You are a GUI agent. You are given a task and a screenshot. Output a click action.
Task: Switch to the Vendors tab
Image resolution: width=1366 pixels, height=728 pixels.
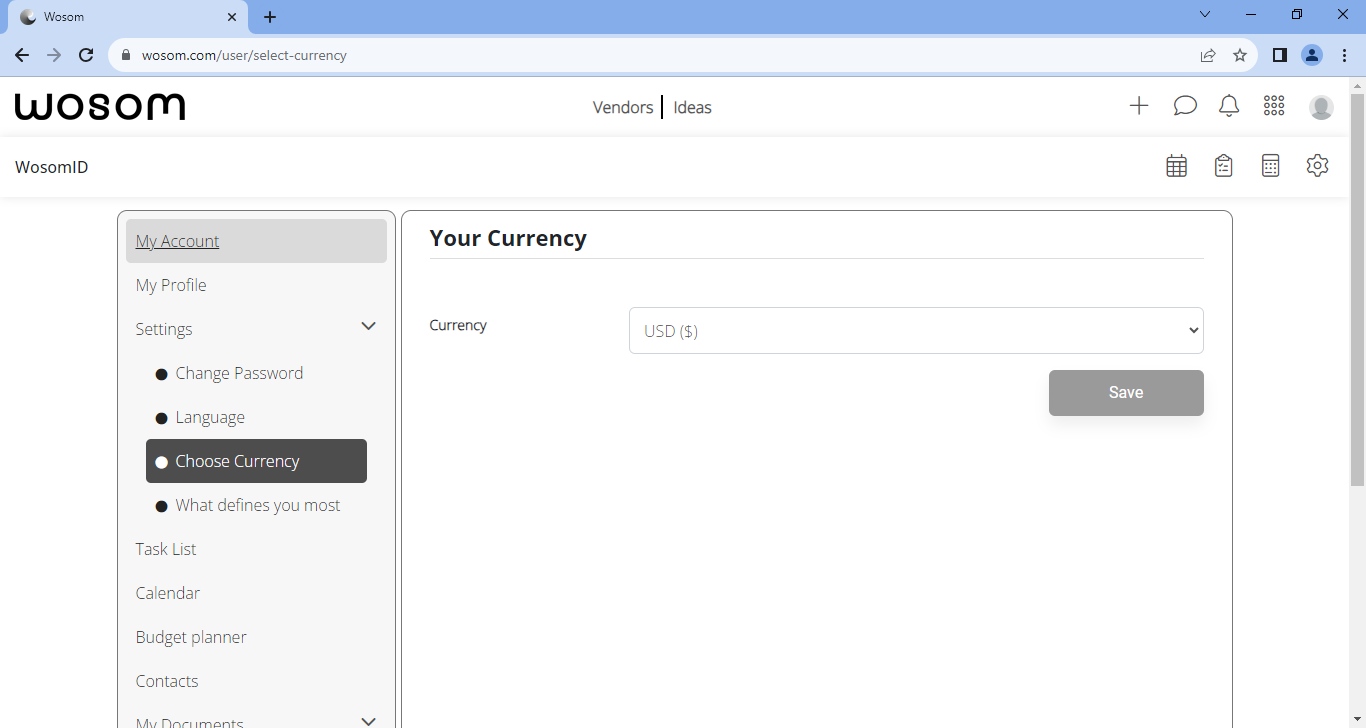(x=622, y=107)
